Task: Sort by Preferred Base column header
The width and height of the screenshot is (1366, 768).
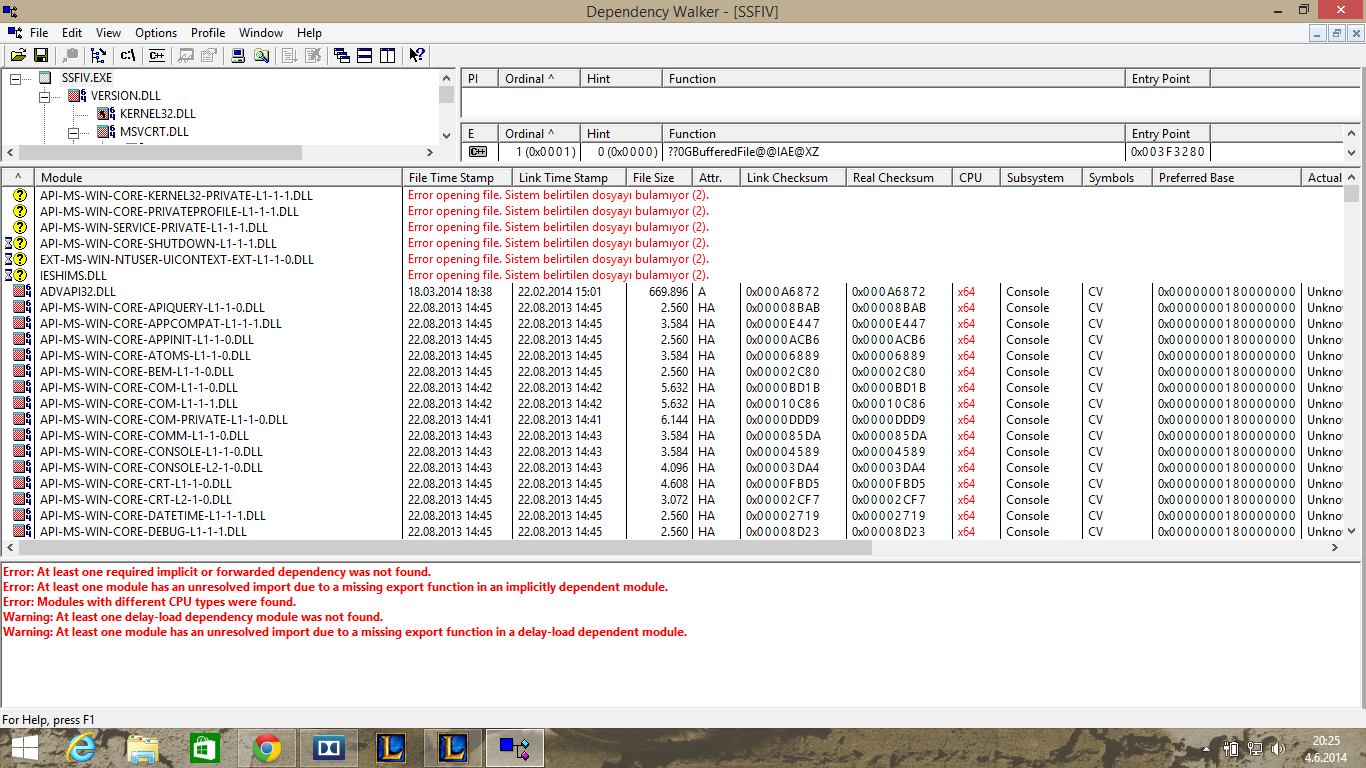Action: point(1226,178)
